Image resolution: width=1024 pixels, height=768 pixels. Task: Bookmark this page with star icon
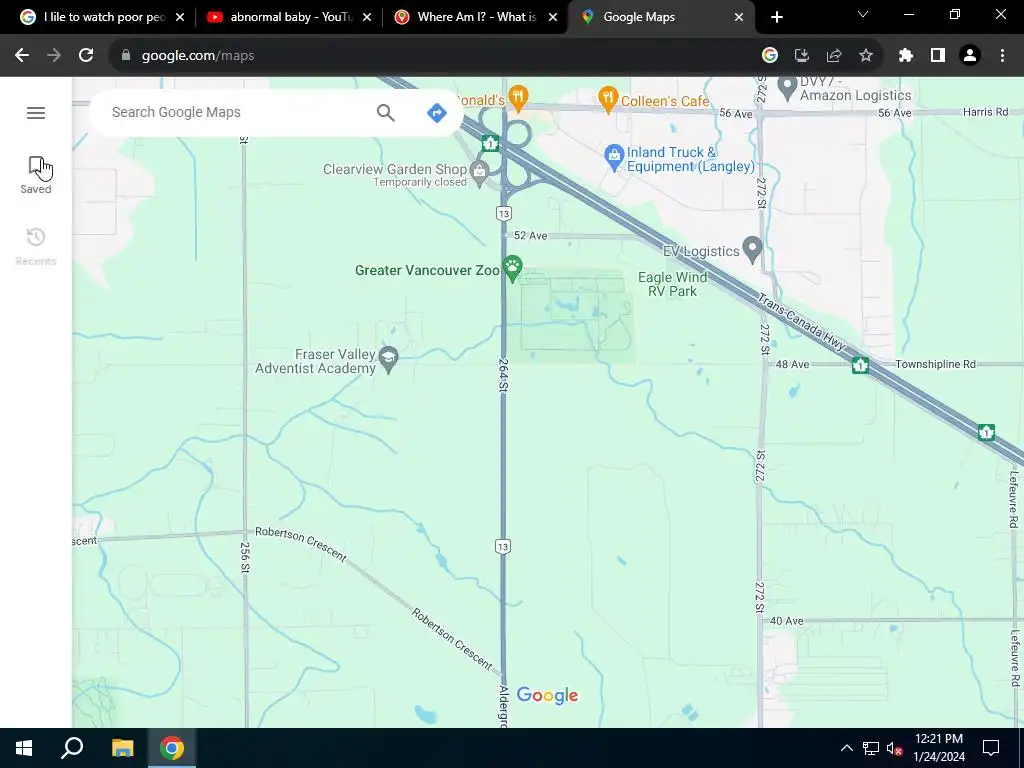pyautogui.click(x=866, y=56)
